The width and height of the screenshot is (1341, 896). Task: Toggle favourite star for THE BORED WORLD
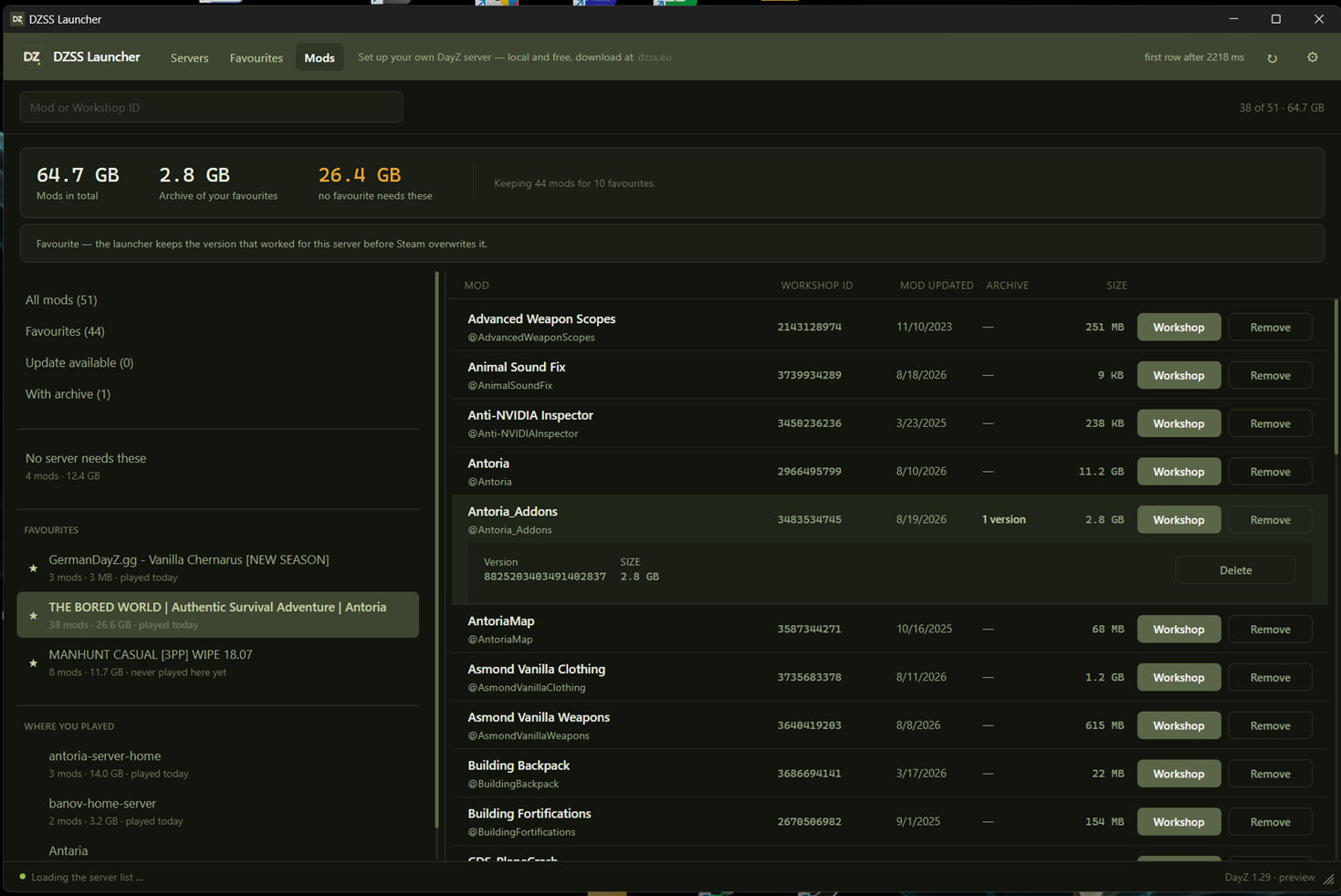34,616
